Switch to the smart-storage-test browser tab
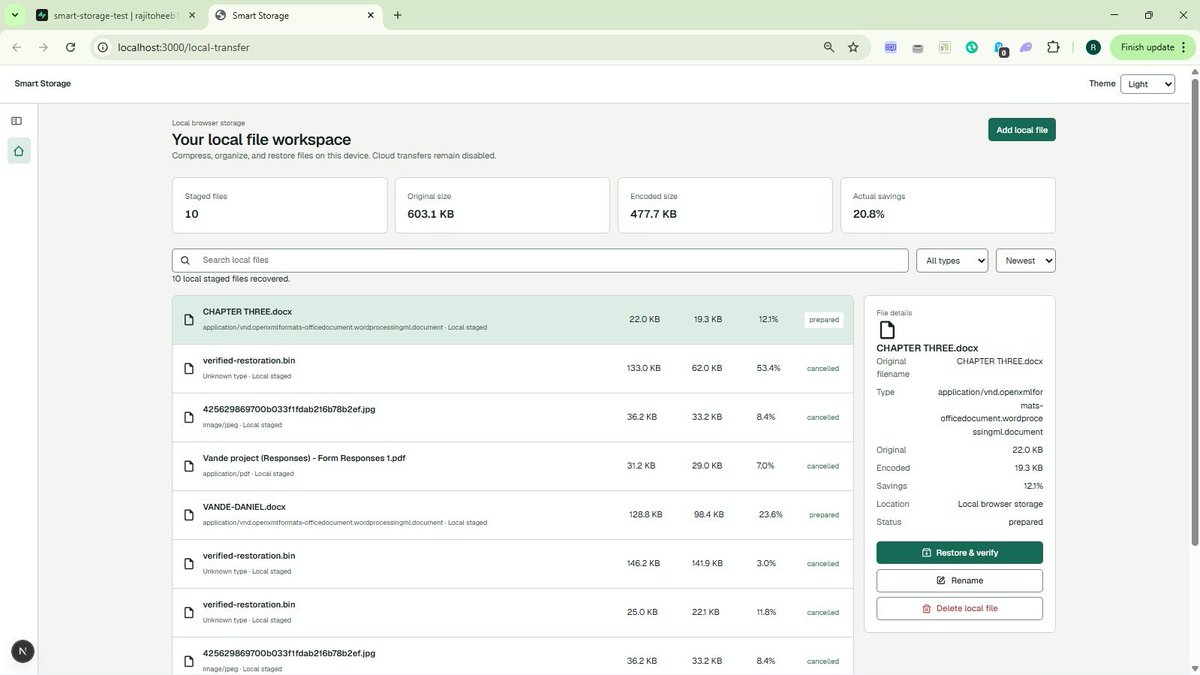1200x675 pixels. [116, 16]
